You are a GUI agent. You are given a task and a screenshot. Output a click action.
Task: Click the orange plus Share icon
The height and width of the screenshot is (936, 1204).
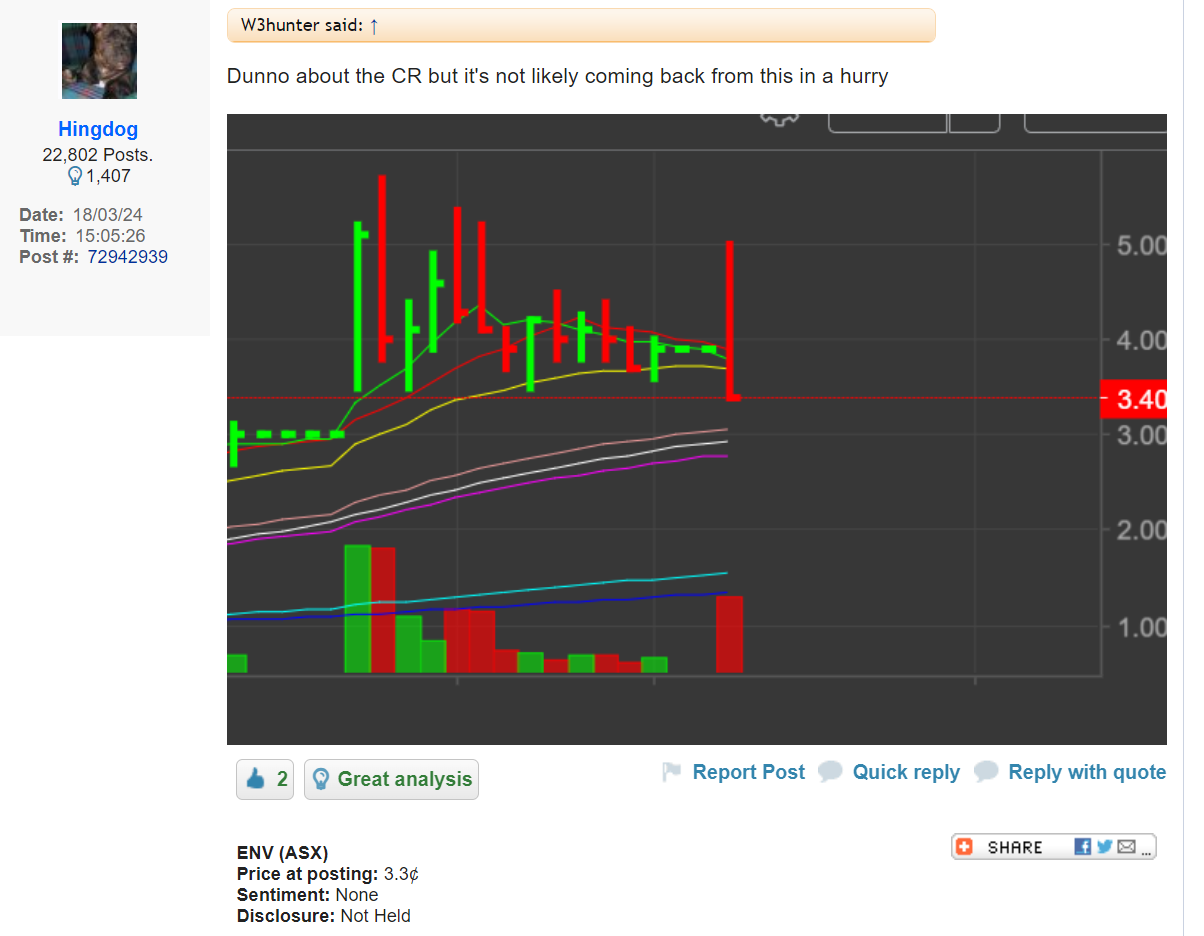tap(964, 847)
